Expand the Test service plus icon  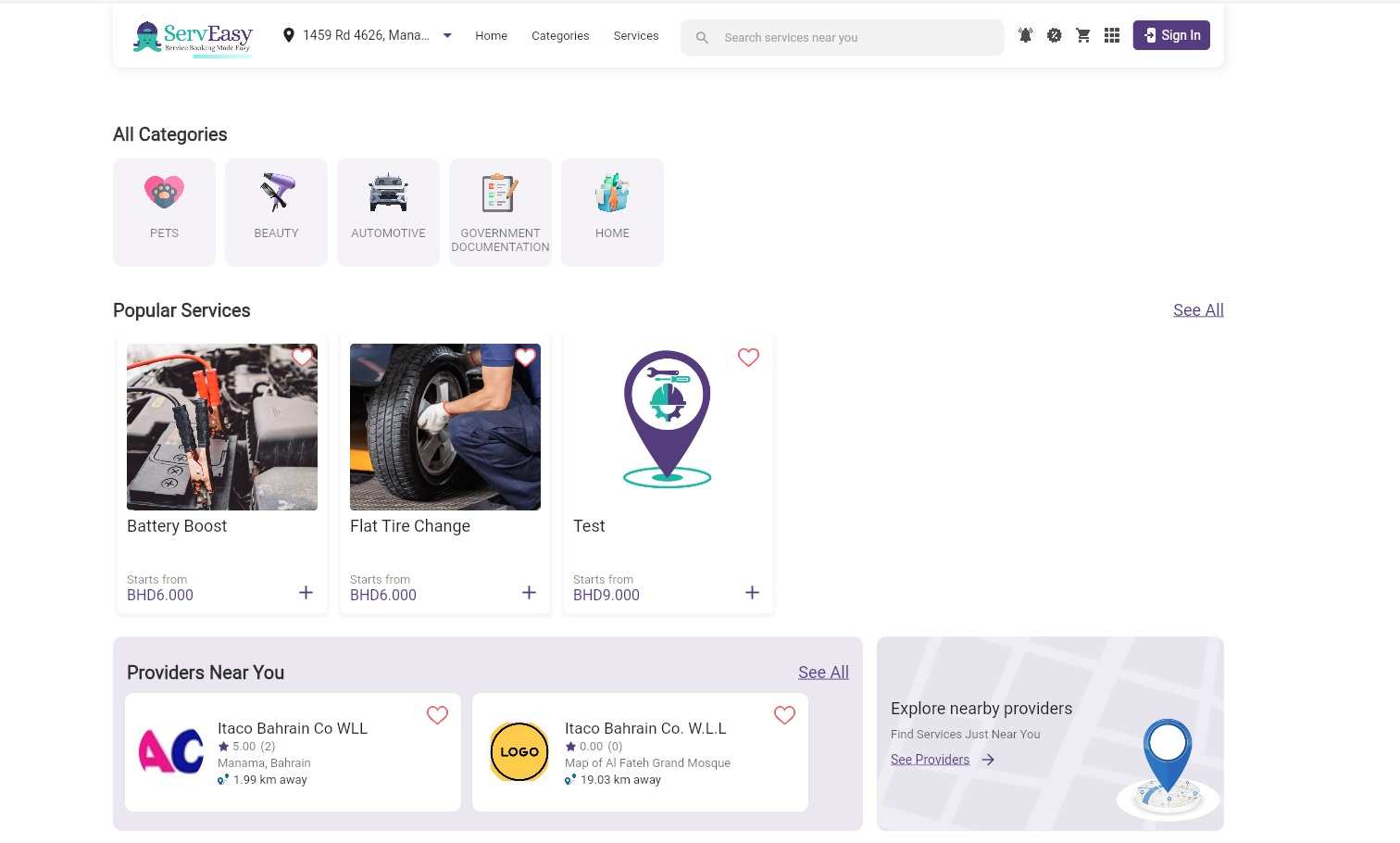[752, 593]
